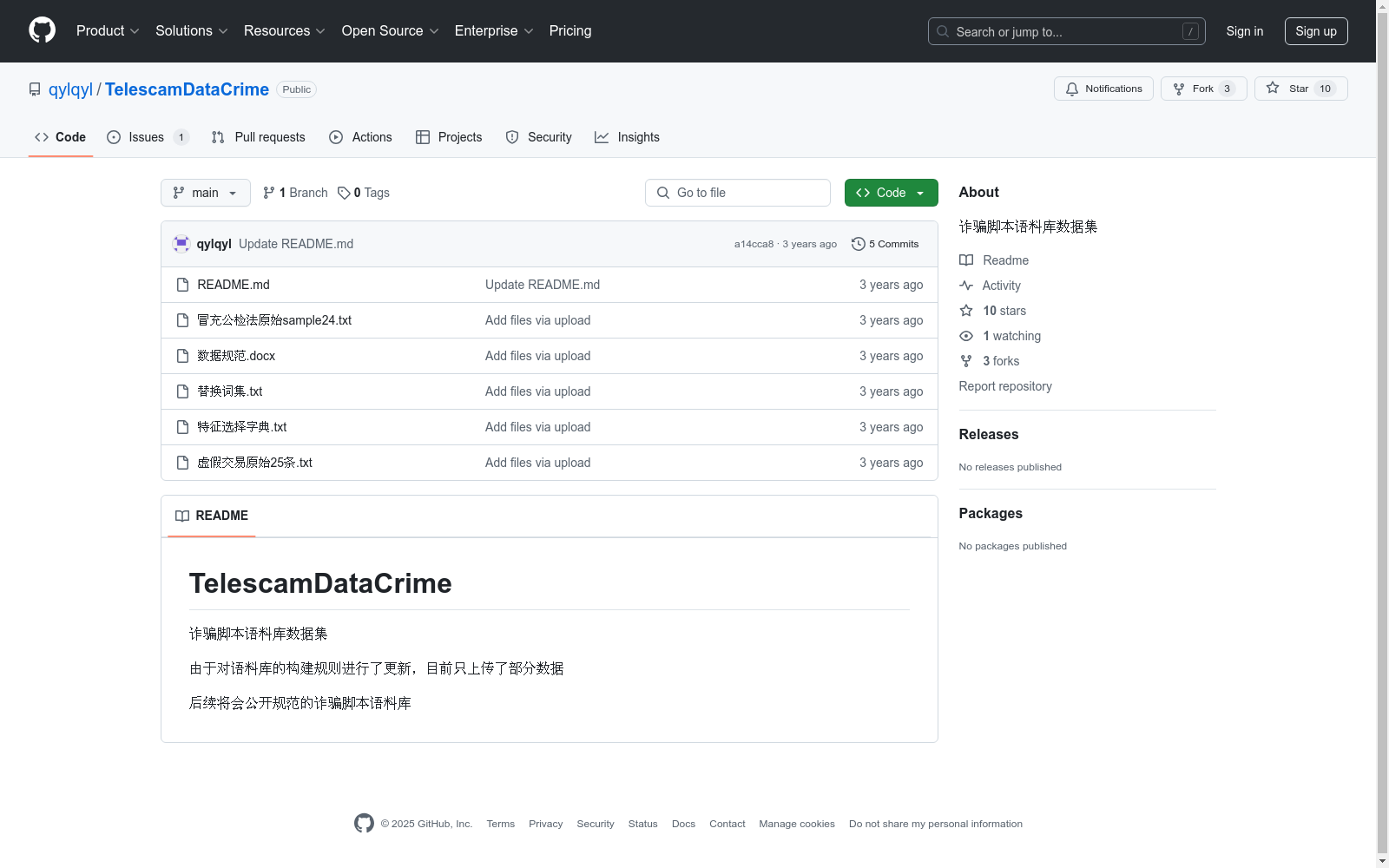Switch to the Pull requests tab
The width and height of the screenshot is (1389, 868).
click(x=258, y=137)
